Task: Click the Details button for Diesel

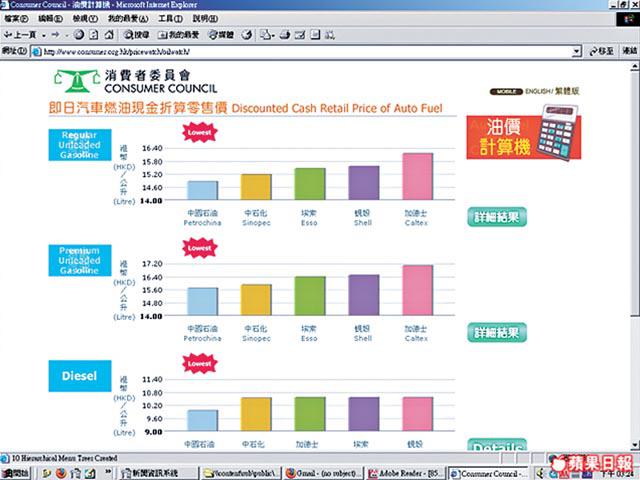Action: pyautogui.click(x=497, y=445)
